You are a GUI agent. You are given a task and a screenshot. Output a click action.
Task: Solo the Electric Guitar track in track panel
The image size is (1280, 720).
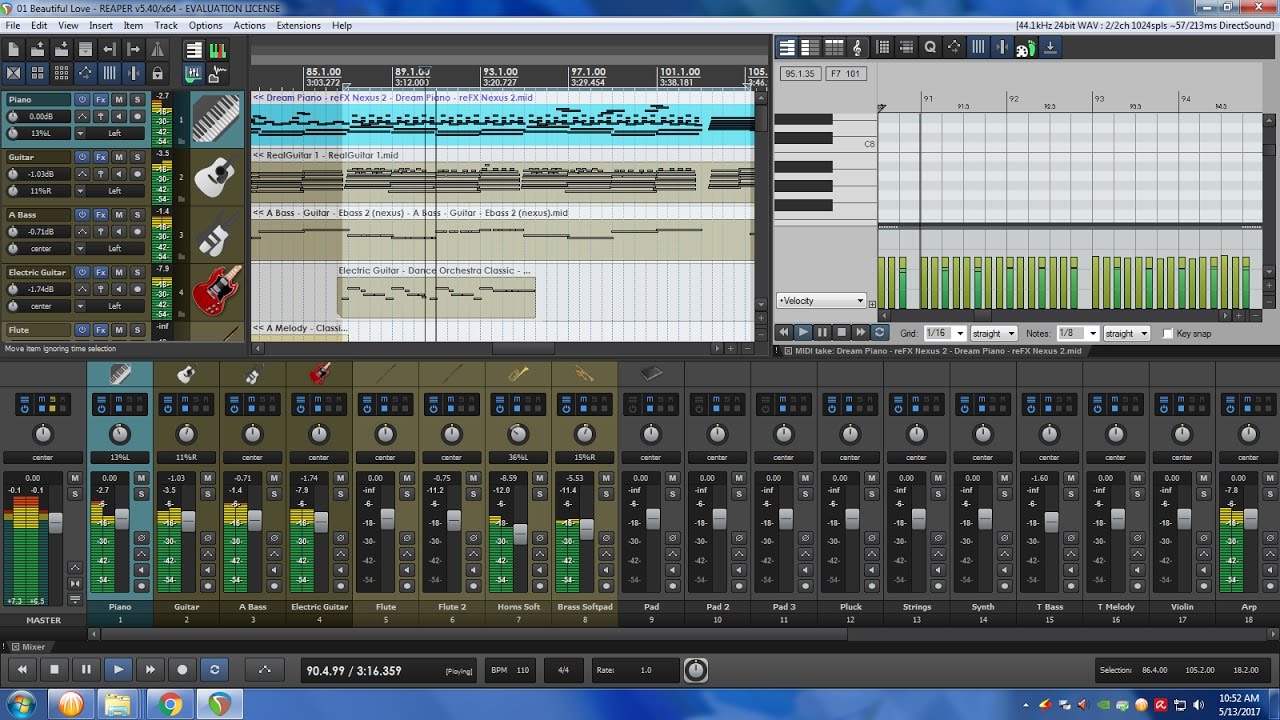pyautogui.click(x=137, y=272)
